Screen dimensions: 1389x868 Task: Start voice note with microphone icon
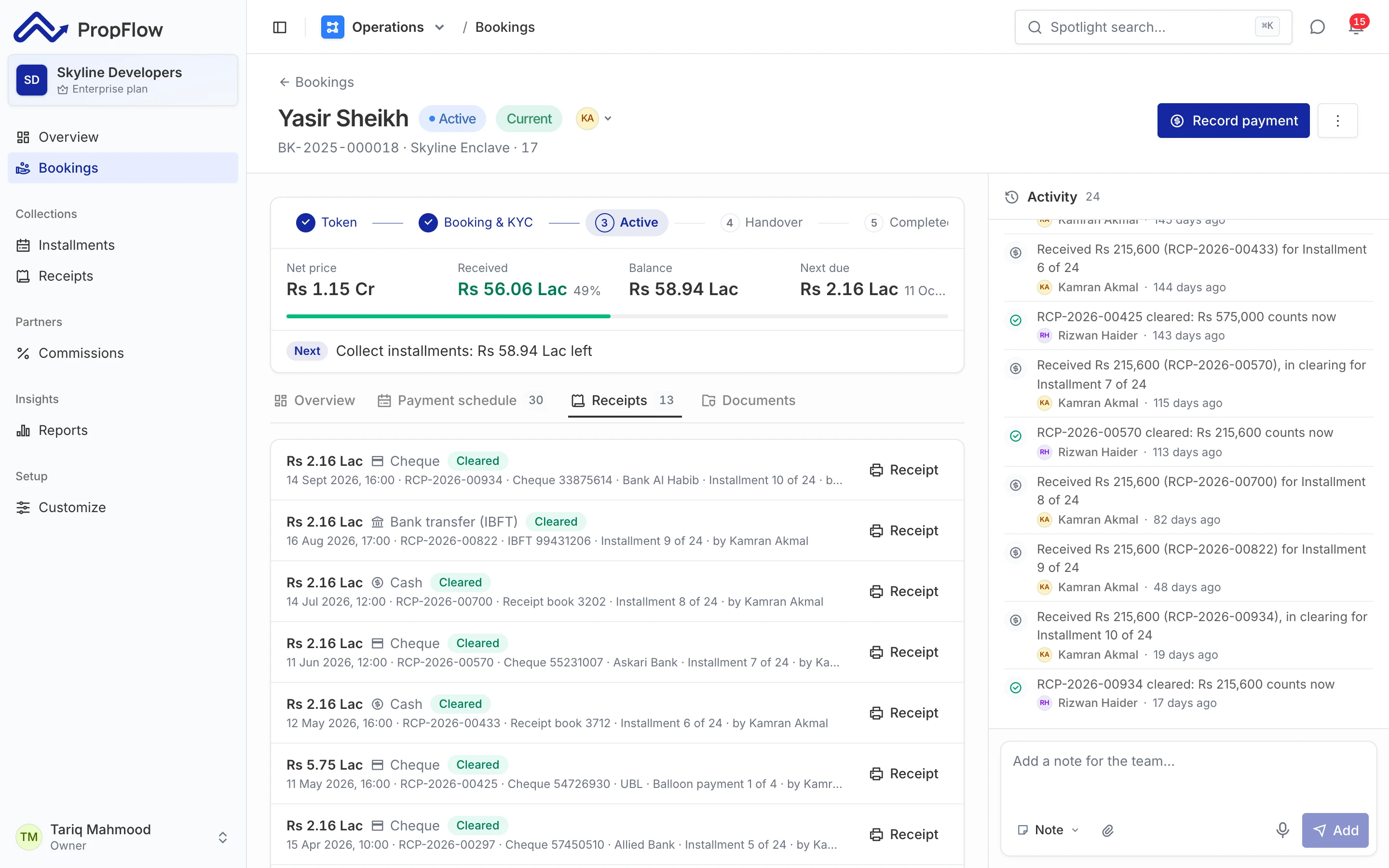(x=1282, y=830)
